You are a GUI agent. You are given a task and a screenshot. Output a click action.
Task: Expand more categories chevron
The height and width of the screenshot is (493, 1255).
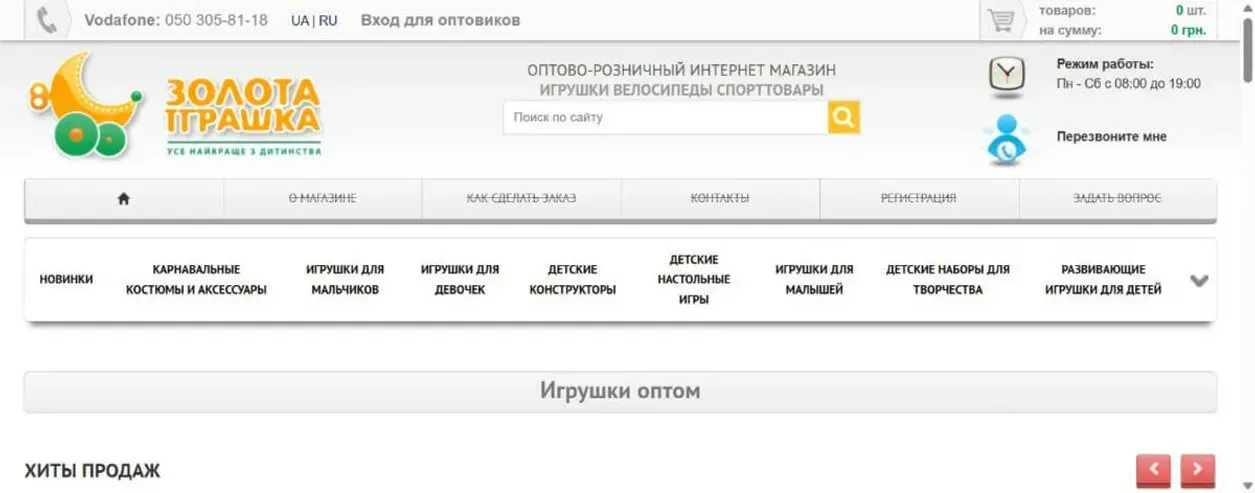click(1199, 280)
